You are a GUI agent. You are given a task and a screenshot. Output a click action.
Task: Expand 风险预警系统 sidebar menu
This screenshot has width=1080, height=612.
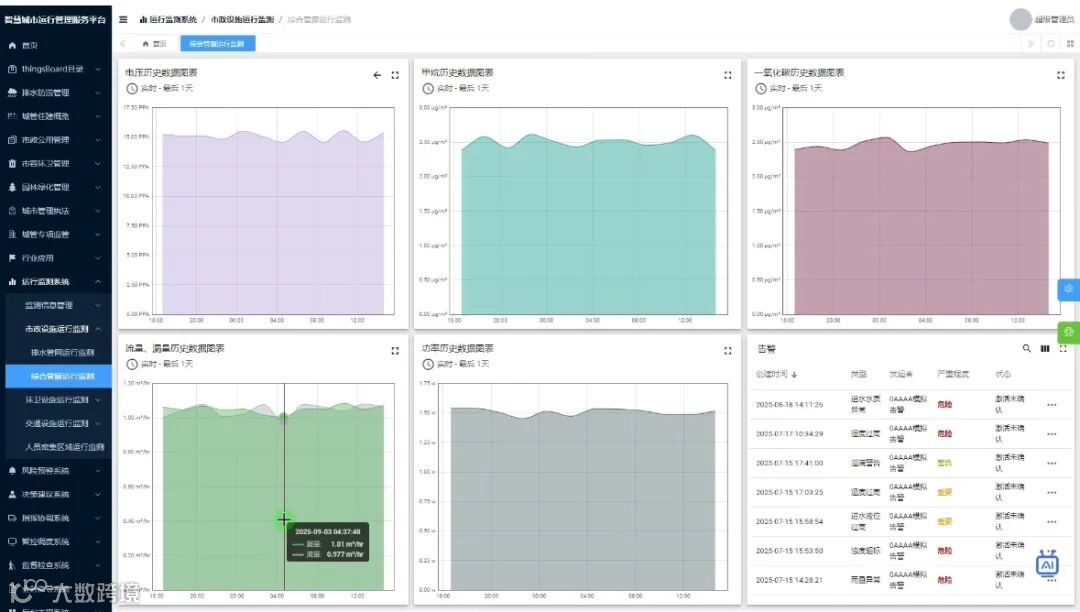coord(56,470)
